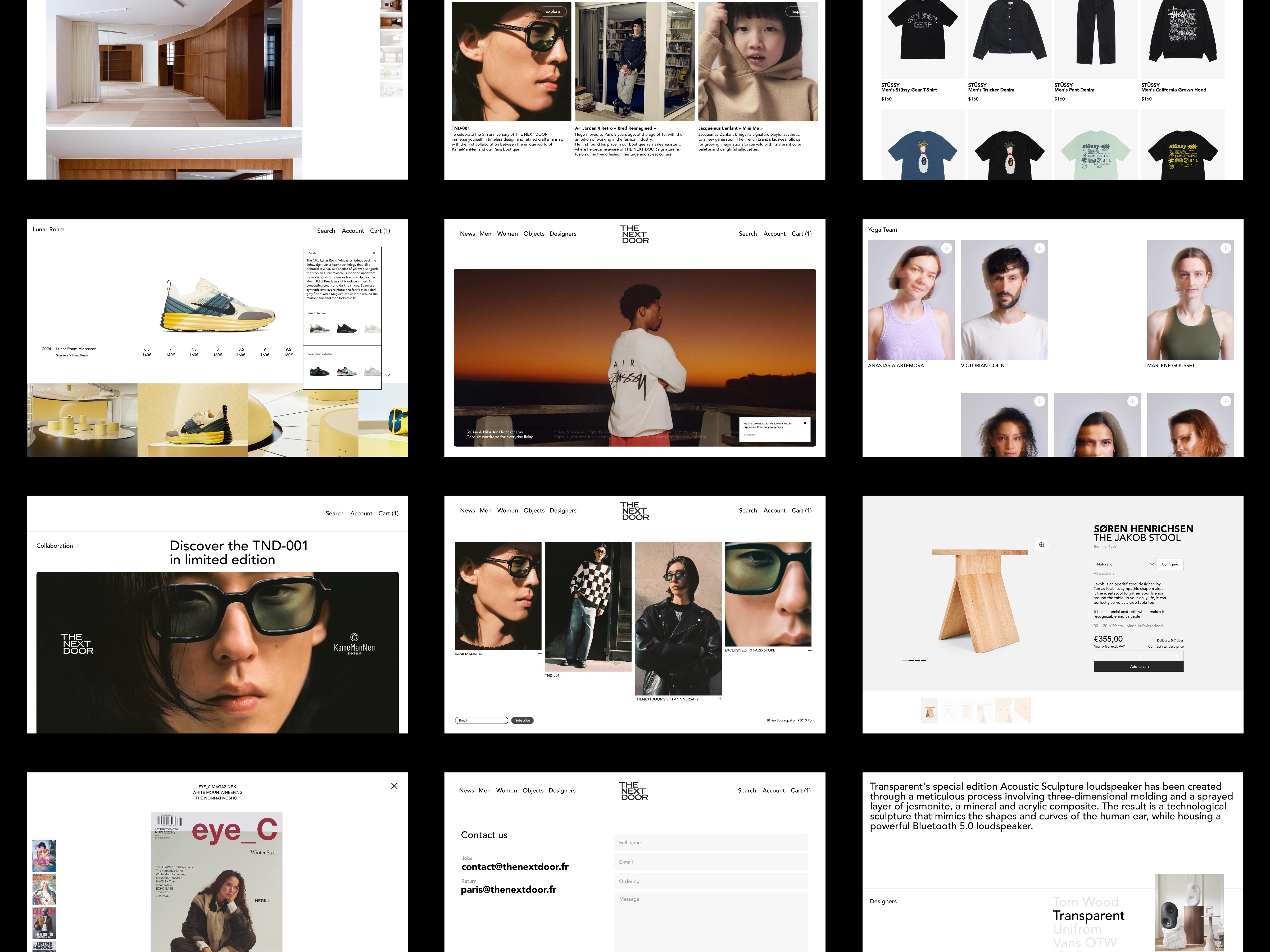Open News menu on the sunset hero page
The height and width of the screenshot is (952, 1270).
(x=467, y=234)
